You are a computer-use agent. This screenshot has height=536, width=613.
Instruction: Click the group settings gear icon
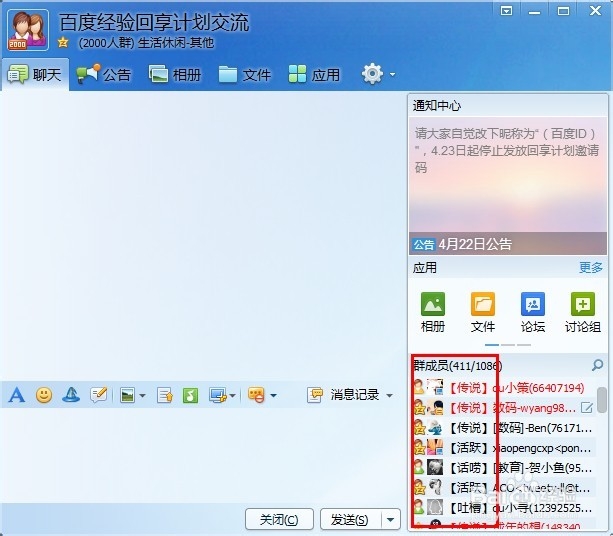tap(372, 73)
